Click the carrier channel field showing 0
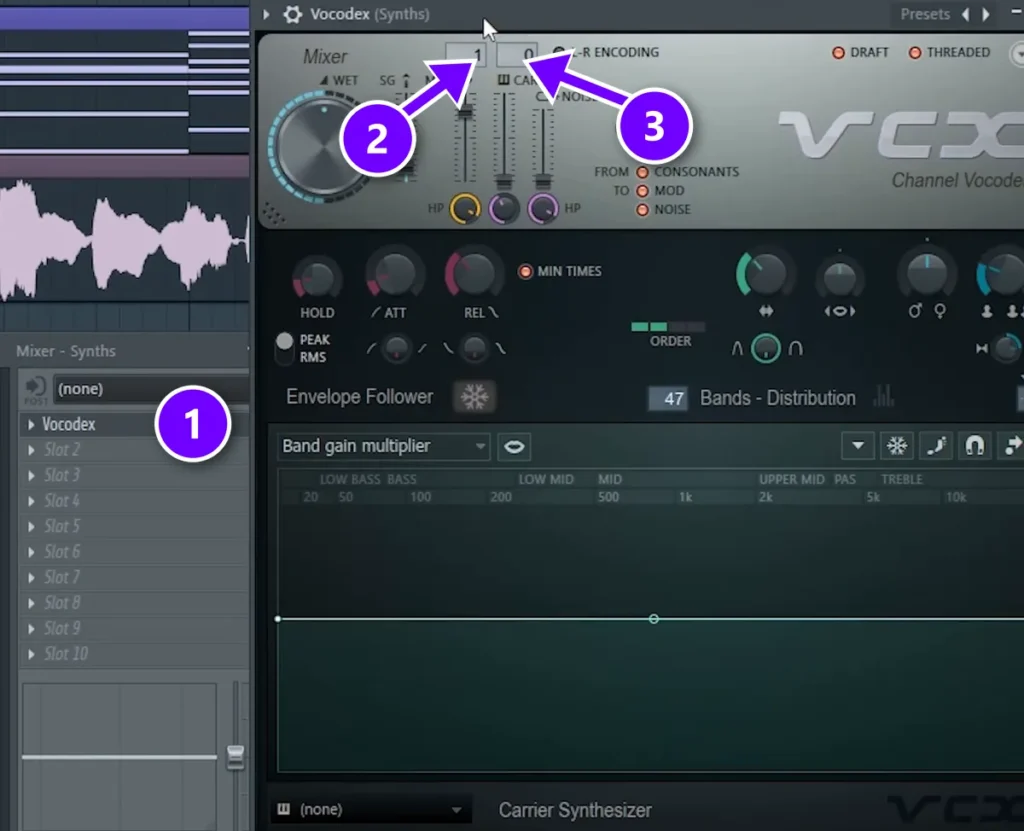Image resolution: width=1024 pixels, height=831 pixels. [517, 55]
